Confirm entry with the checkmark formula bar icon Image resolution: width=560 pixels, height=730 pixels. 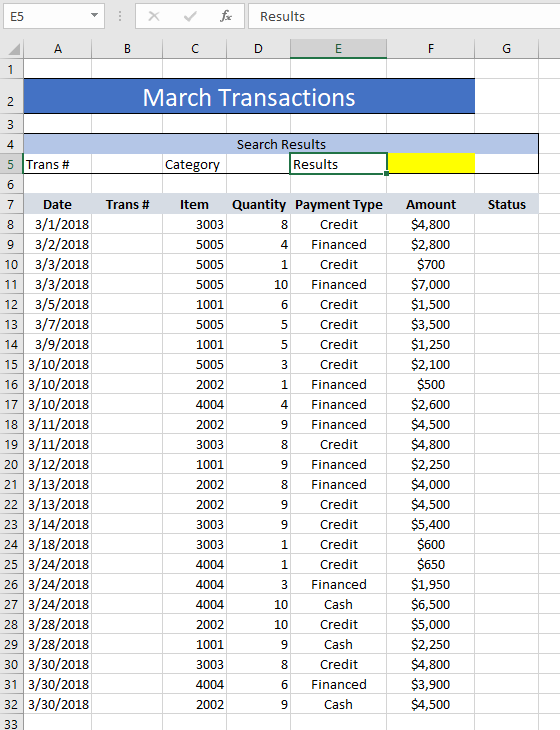click(x=190, y=16)
